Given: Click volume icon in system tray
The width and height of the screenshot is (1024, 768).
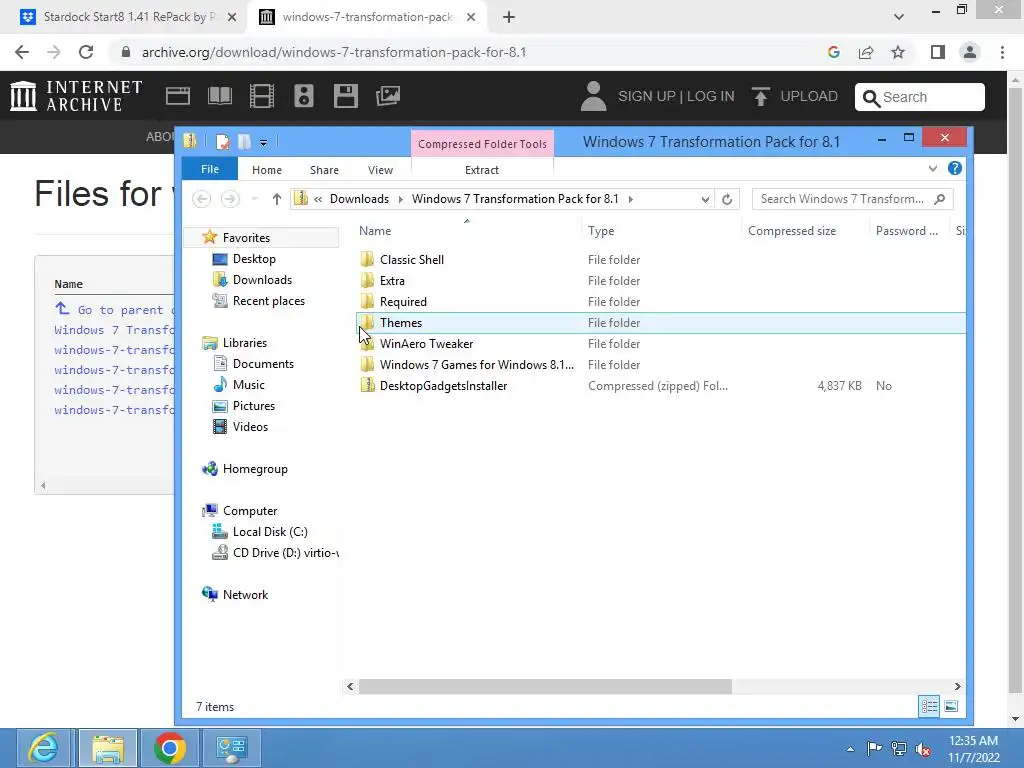Looking at the screenshot, I should (923, 749).
